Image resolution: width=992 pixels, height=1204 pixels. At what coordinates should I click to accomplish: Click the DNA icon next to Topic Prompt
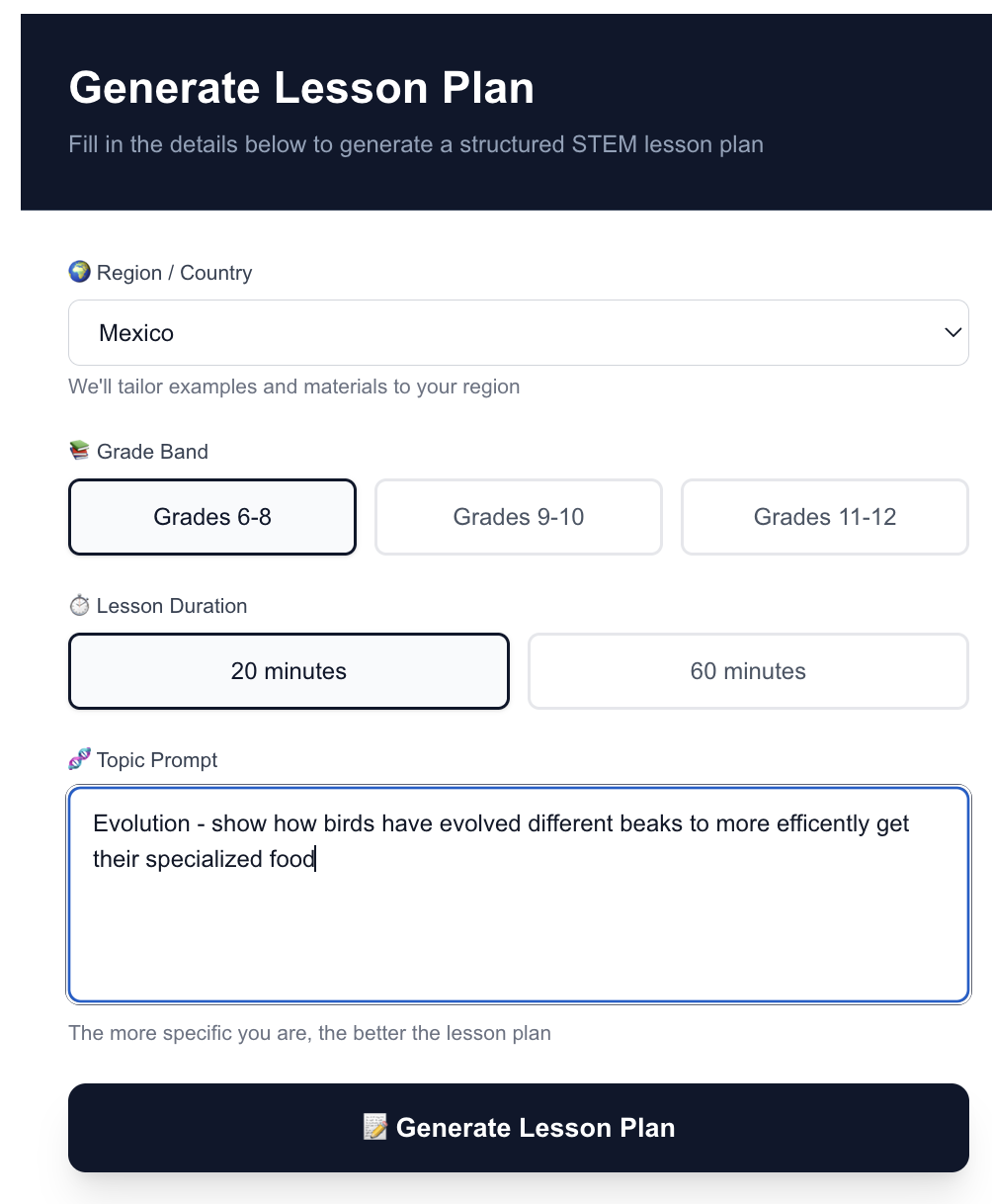click(x=79, y=760)
